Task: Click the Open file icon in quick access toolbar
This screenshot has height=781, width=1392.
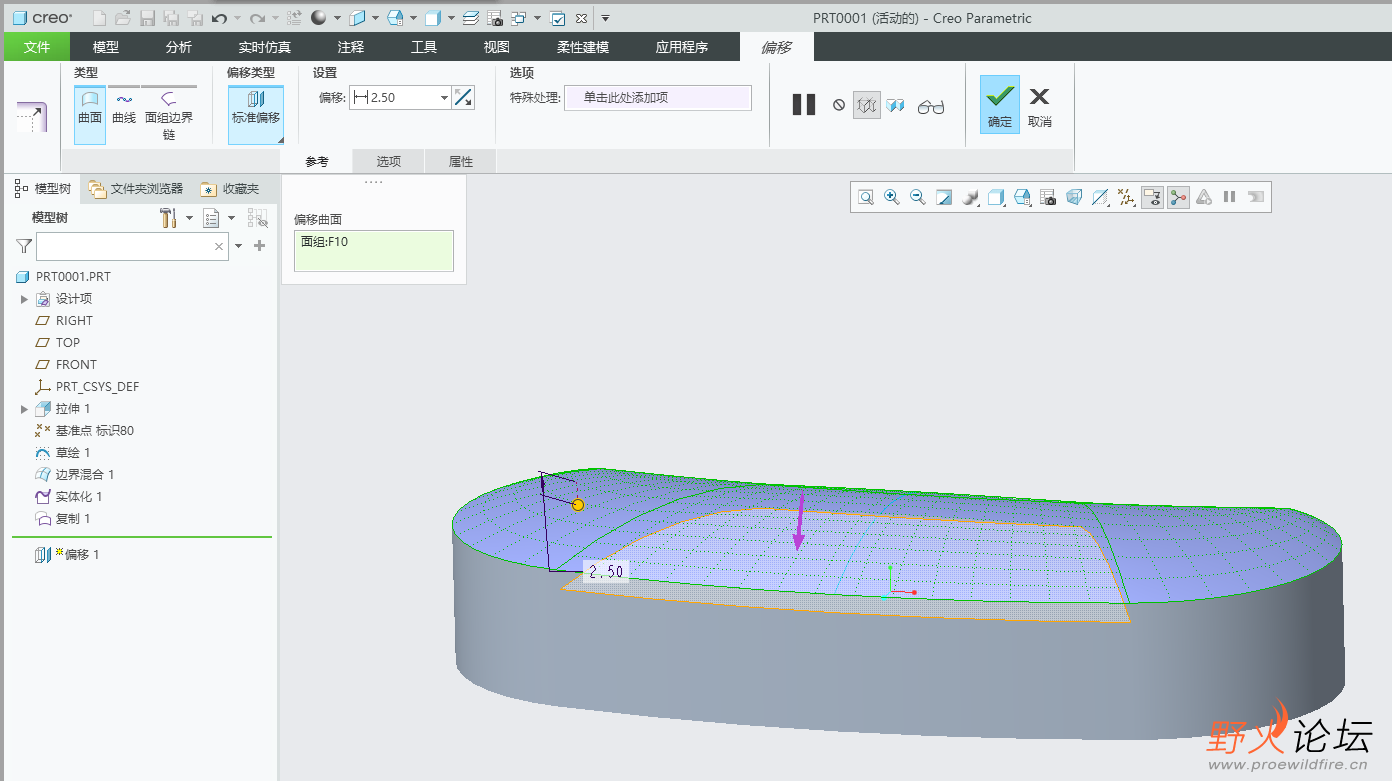Action: point(122,18)
